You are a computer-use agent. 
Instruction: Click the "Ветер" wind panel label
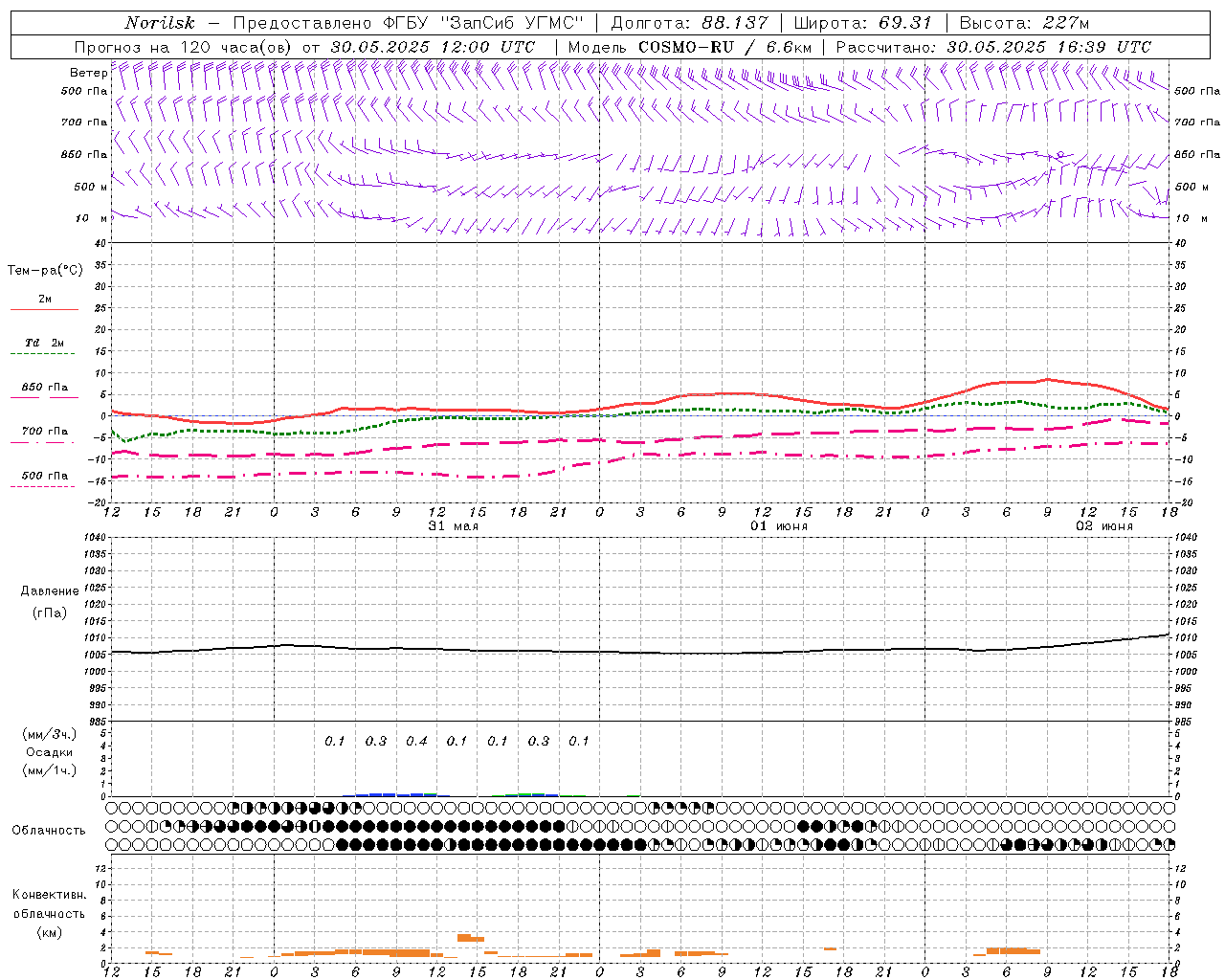click(x=88, y=73)
